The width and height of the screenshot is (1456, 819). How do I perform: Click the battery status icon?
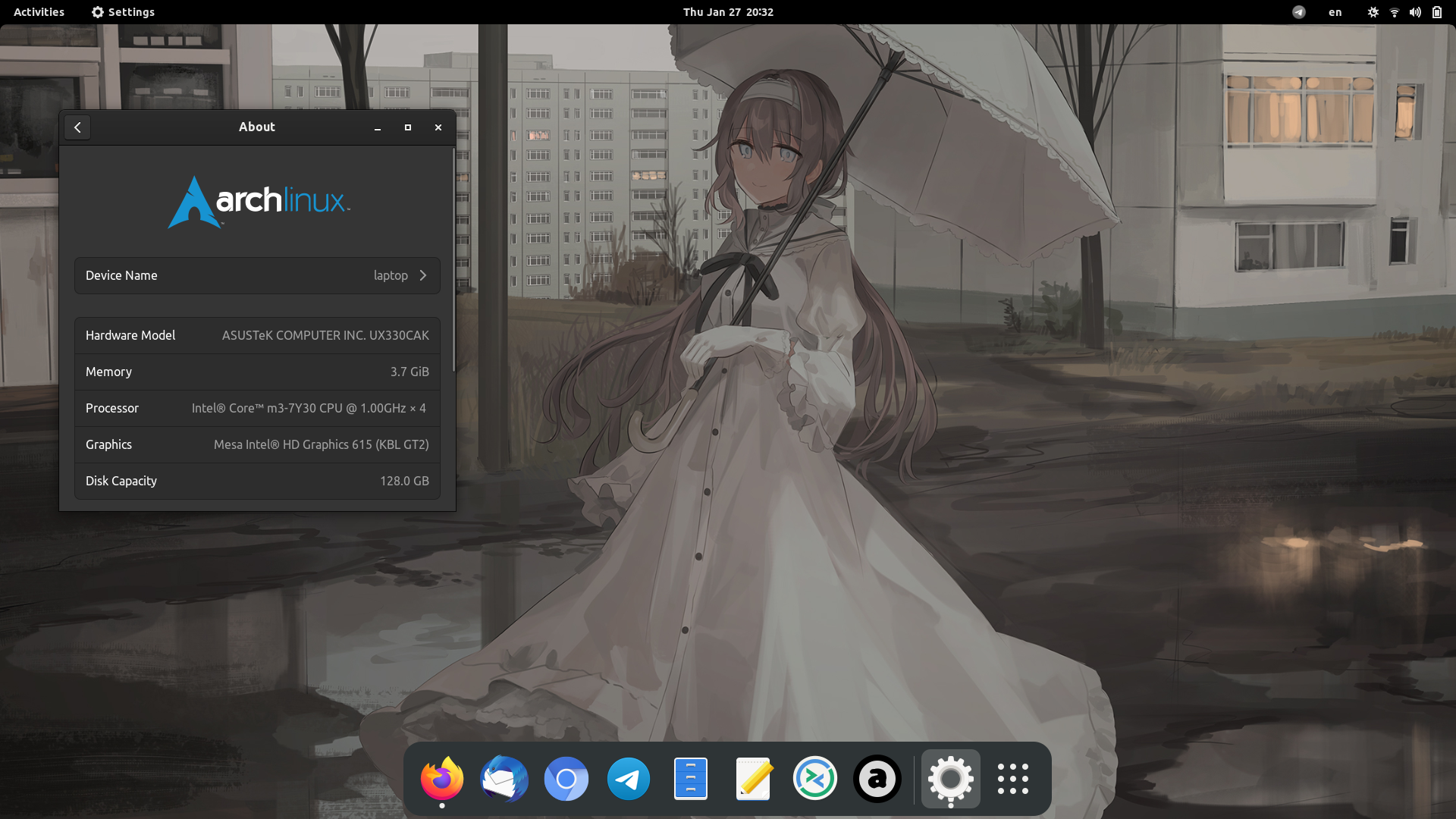point(1437,12)
